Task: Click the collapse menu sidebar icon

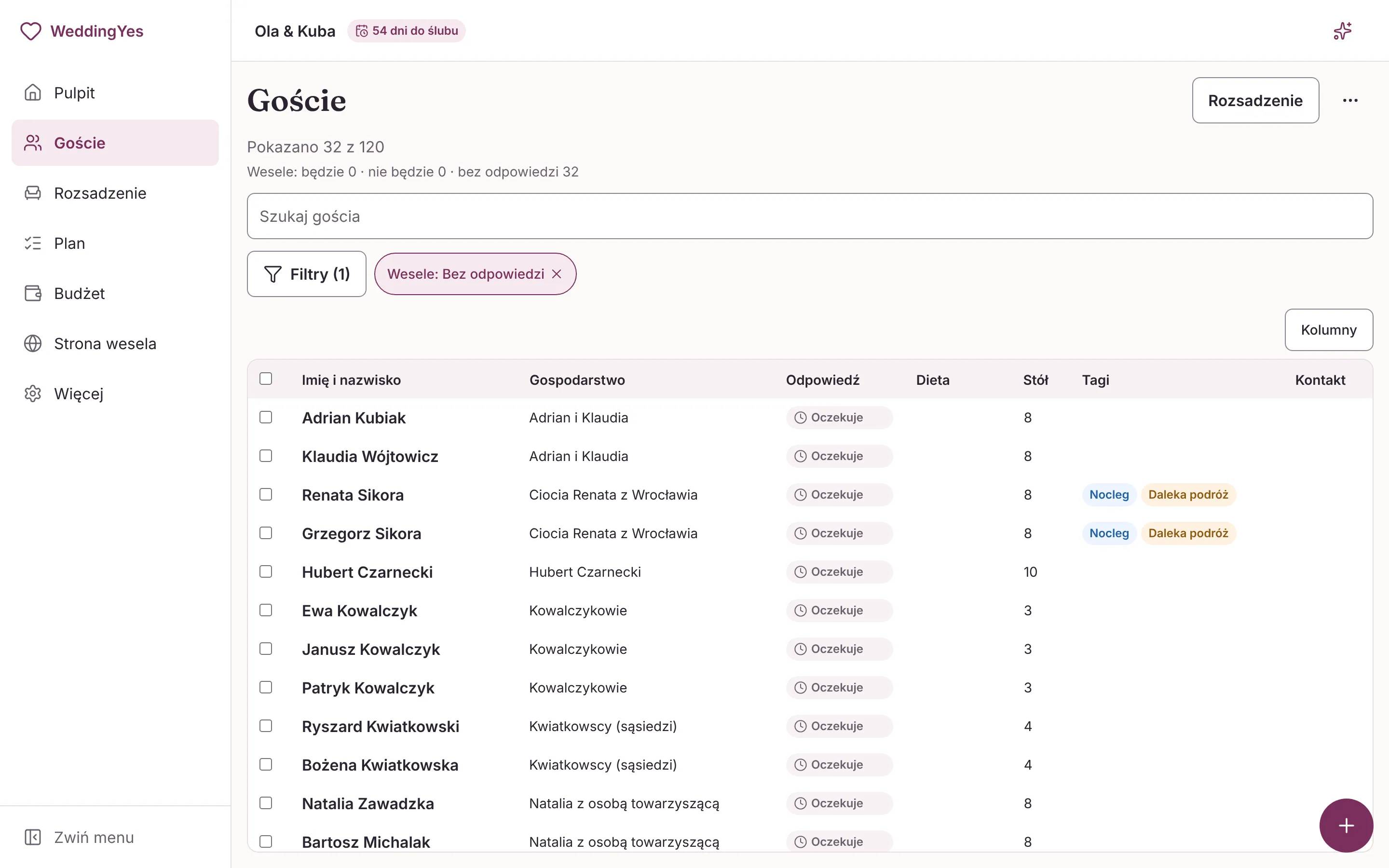Action: click(33, 837)
